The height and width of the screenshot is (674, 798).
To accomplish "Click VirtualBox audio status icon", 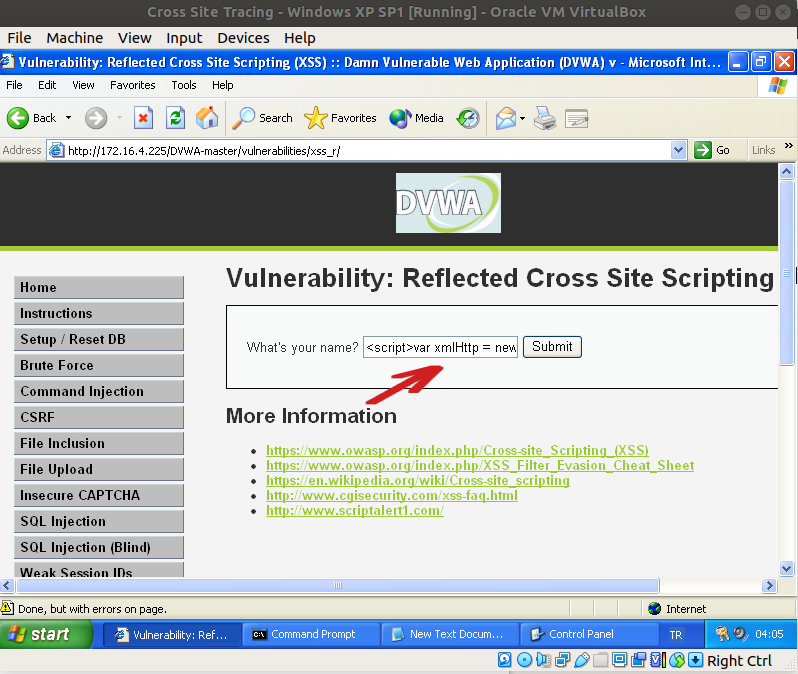I will pos(543,660).
